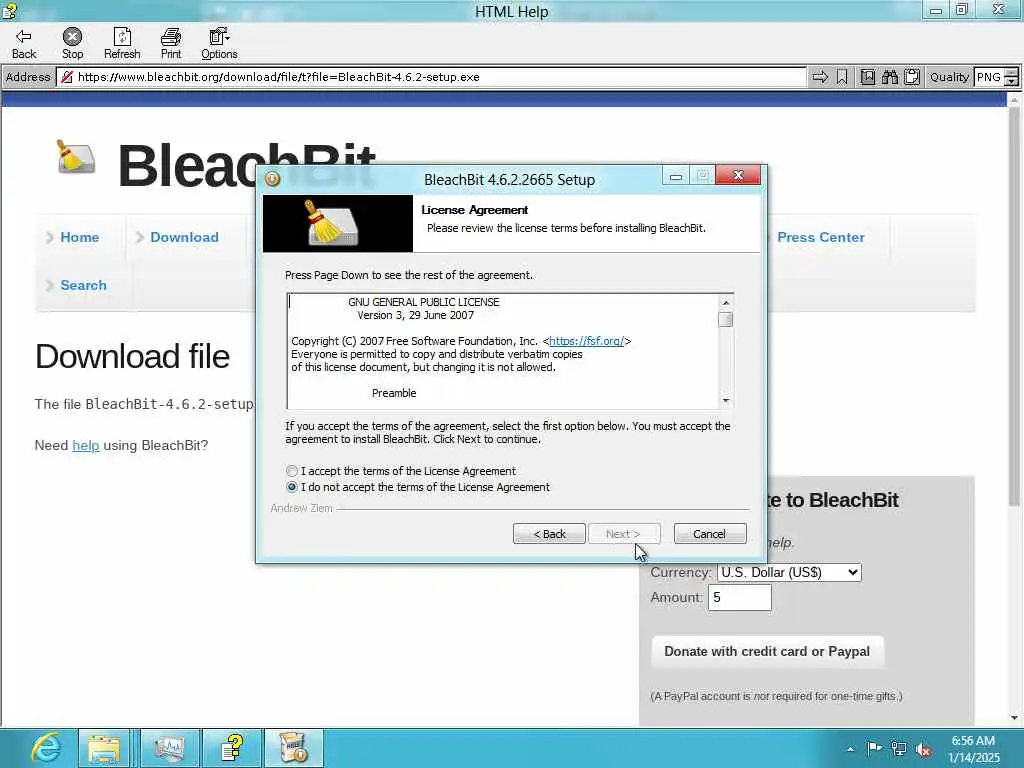The image size is (1024, 768).
Task: Click the Next button in the installer
Action: [x=624, y=534]
